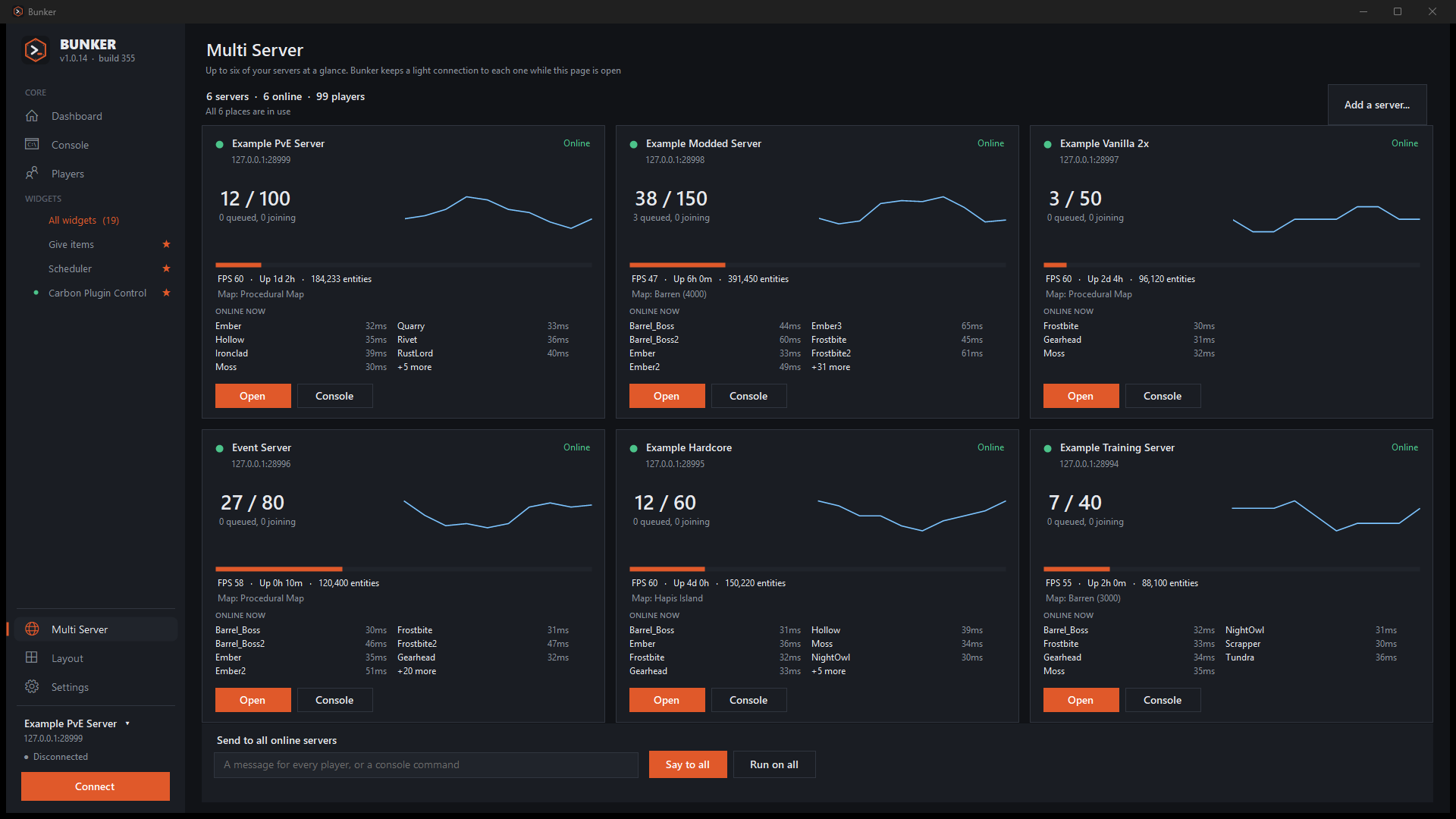The height and width of the screenshot is (819, 1456).
Task: Click the Layout grid icon
Action: [32, 657]
